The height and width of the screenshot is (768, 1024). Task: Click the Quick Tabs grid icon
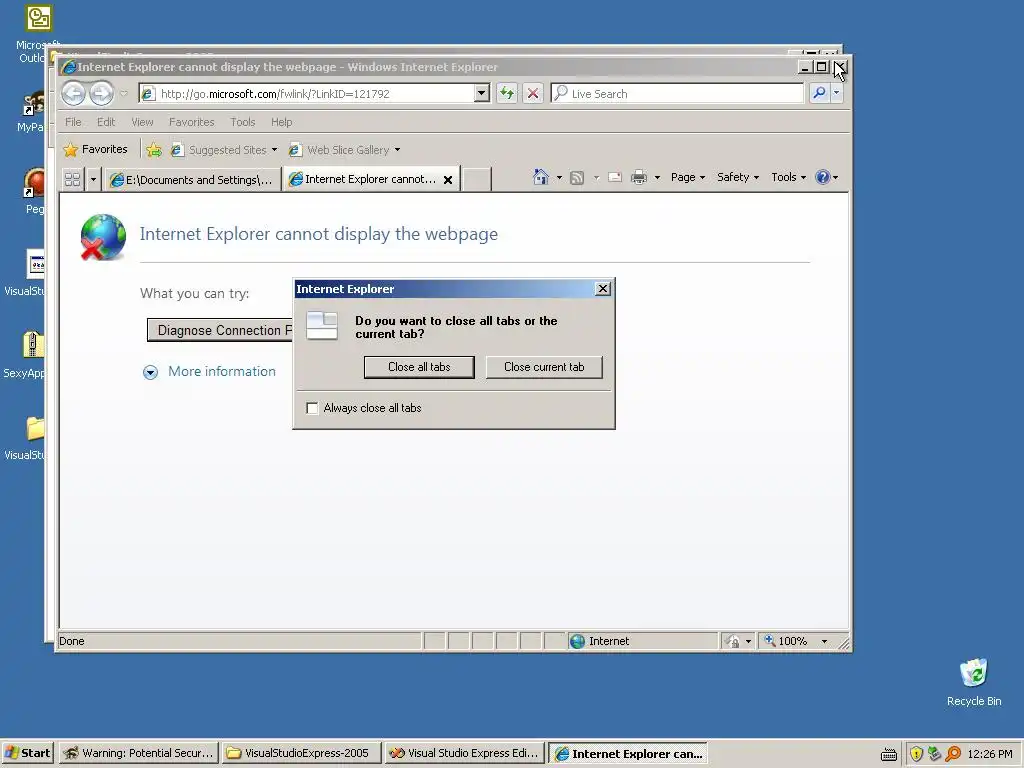72,179
